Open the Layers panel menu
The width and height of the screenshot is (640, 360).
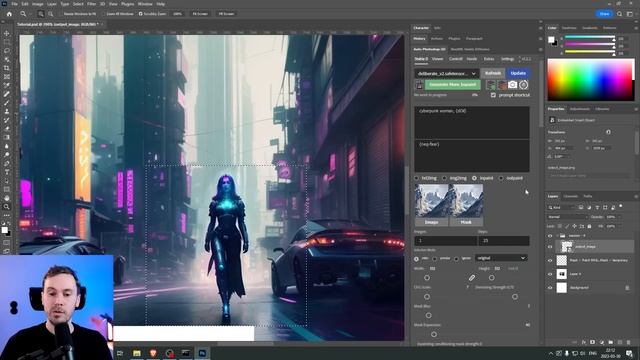pyautogui.click(x=636, y=196)
